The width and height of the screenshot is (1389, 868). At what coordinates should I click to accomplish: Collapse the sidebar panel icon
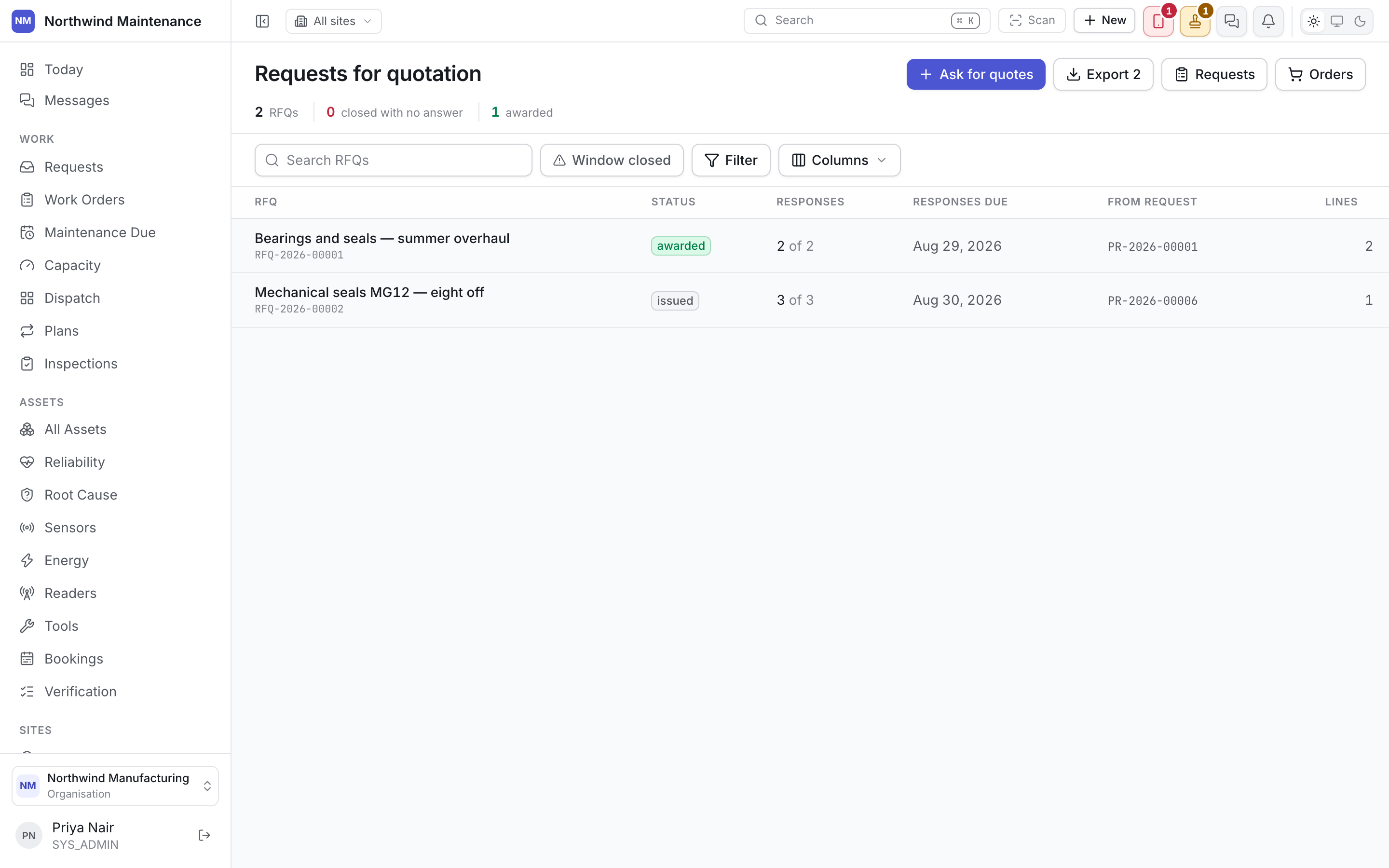pyautogui.click(x=262, y=21)
